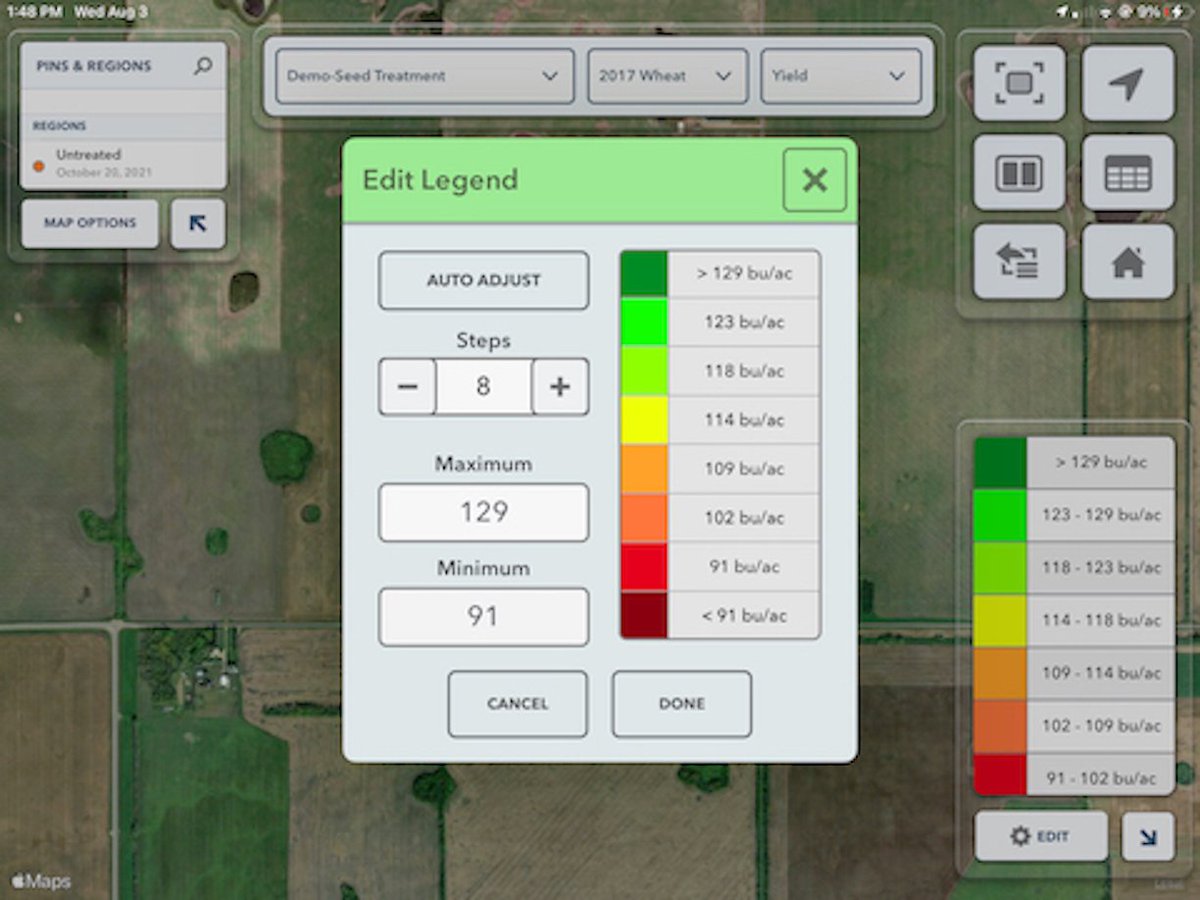The width and height of the screenshot is (1200, 900).
Task: Tap red swatch for 91 bu/ac in dialog
Action: click(644, 567)
